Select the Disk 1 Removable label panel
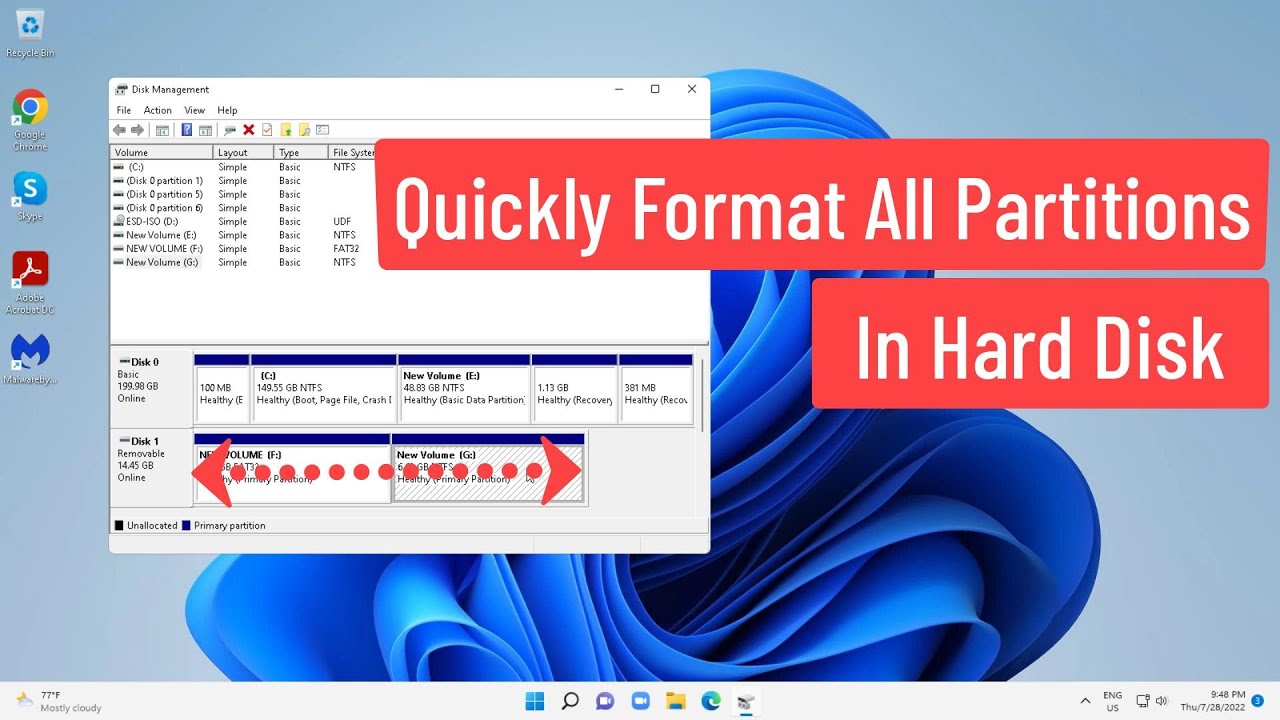The height and width of the screenshot is (720, 1280). 151,468
